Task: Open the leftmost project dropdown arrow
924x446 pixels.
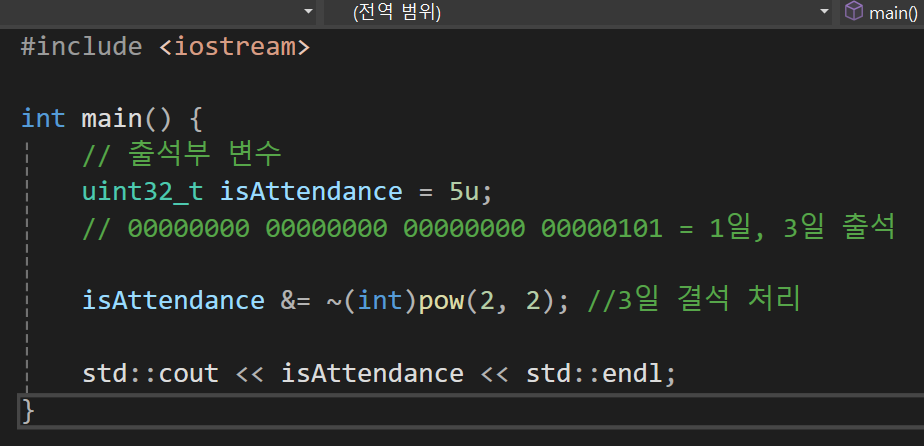Action: click(309, 11)
